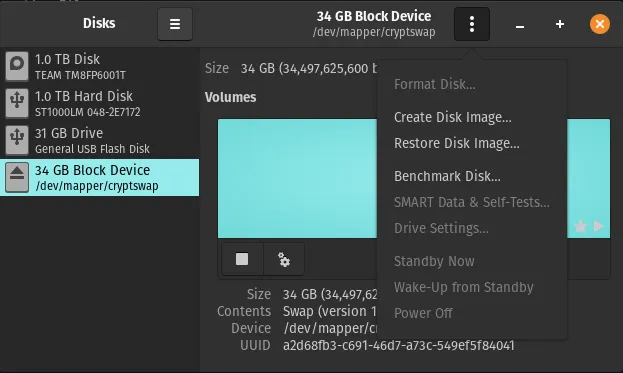Minimize the Disks window
Viewport: 623px width, 373px height.
click(520, 25)
